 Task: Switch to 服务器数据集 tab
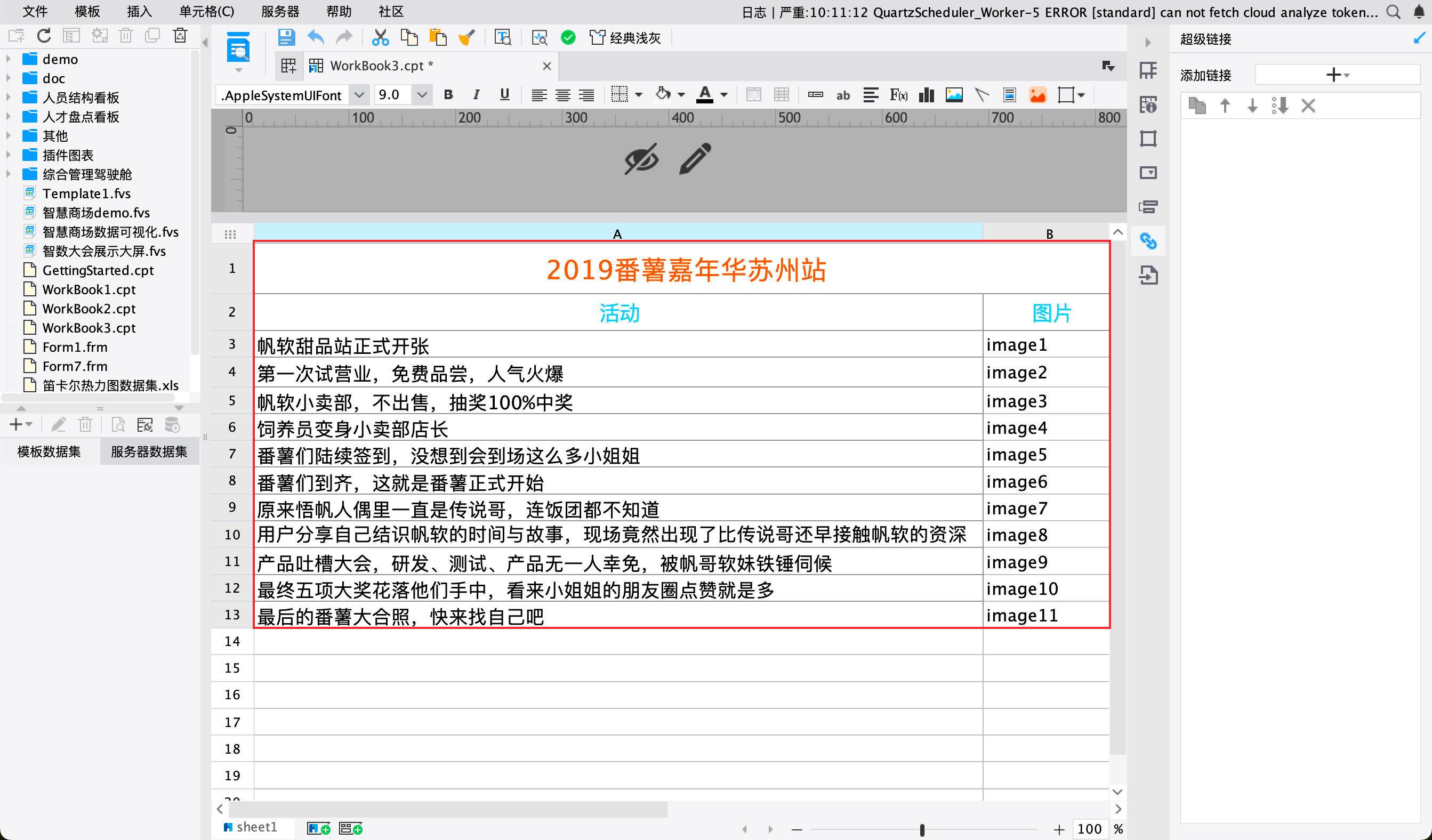tap(149, 451)
